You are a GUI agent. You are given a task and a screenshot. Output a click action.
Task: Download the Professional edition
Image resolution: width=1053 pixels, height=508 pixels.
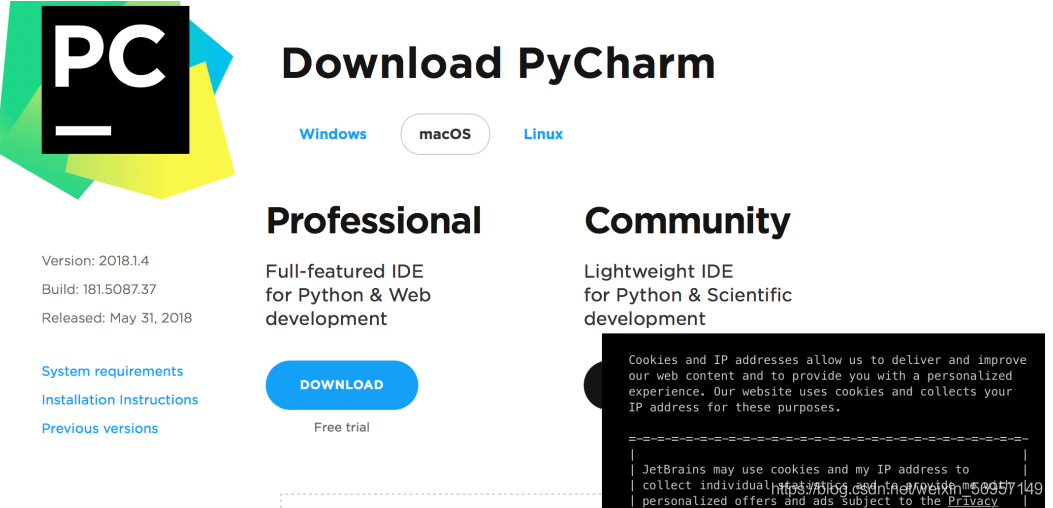pyautogui.click(x=342, y=385)
